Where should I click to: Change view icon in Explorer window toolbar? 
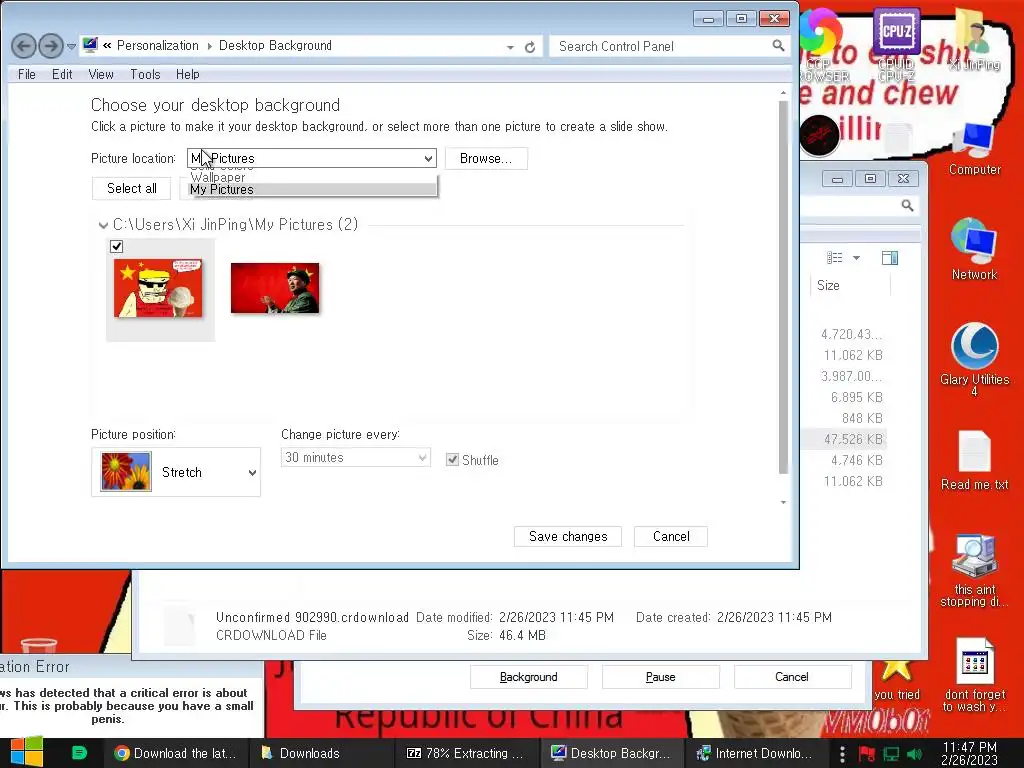pyautogui.click(x=835, y=258)
